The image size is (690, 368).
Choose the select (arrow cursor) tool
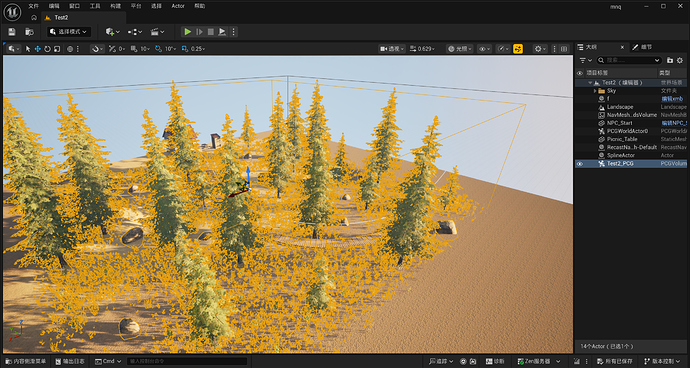tap(28, 49)
